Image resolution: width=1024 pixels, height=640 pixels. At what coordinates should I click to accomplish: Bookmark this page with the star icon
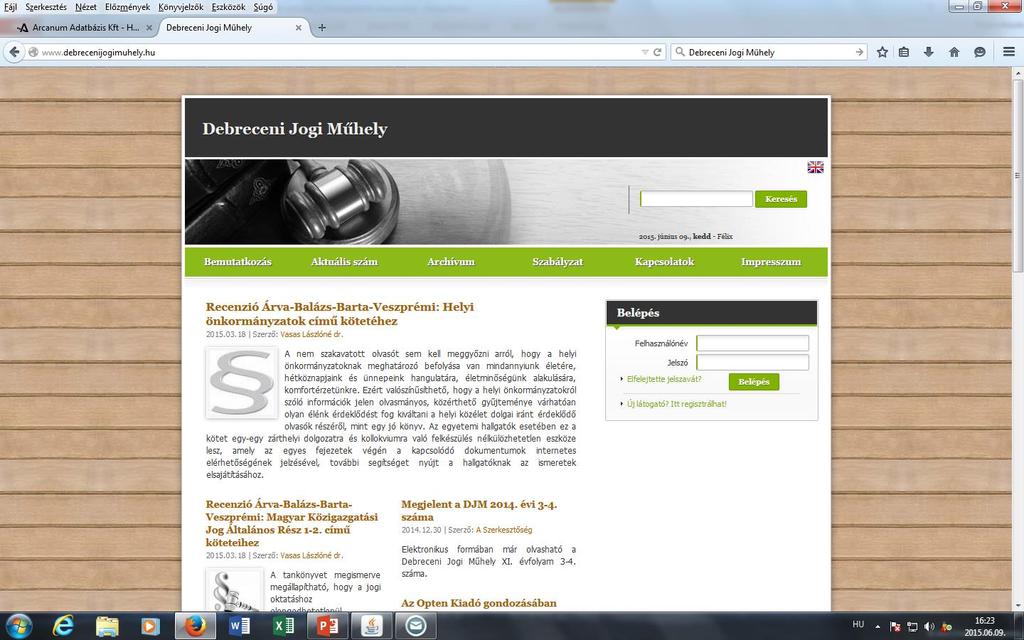(x=882, y=52)
